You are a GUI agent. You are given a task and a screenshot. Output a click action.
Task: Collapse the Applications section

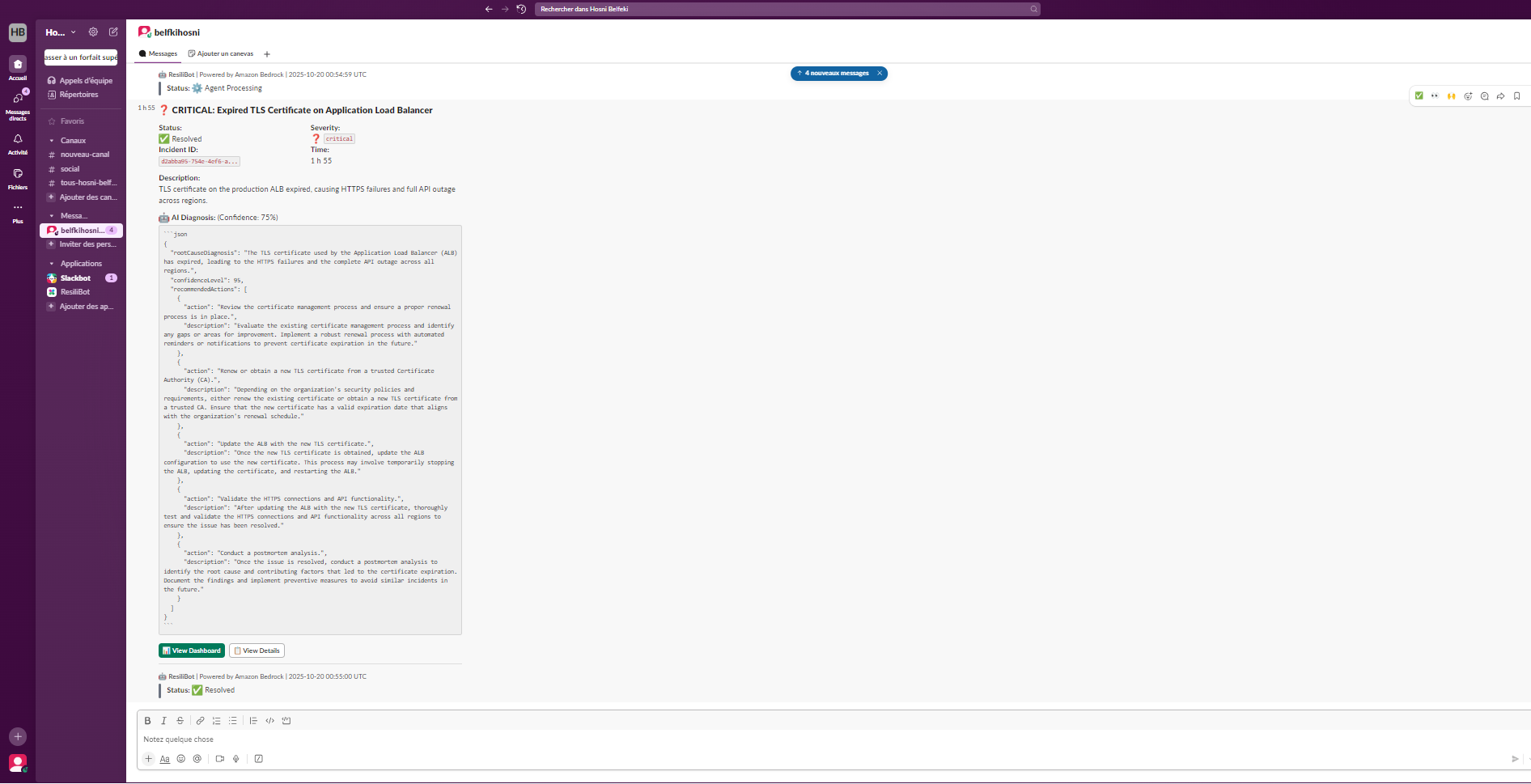(x=52, y=264)
